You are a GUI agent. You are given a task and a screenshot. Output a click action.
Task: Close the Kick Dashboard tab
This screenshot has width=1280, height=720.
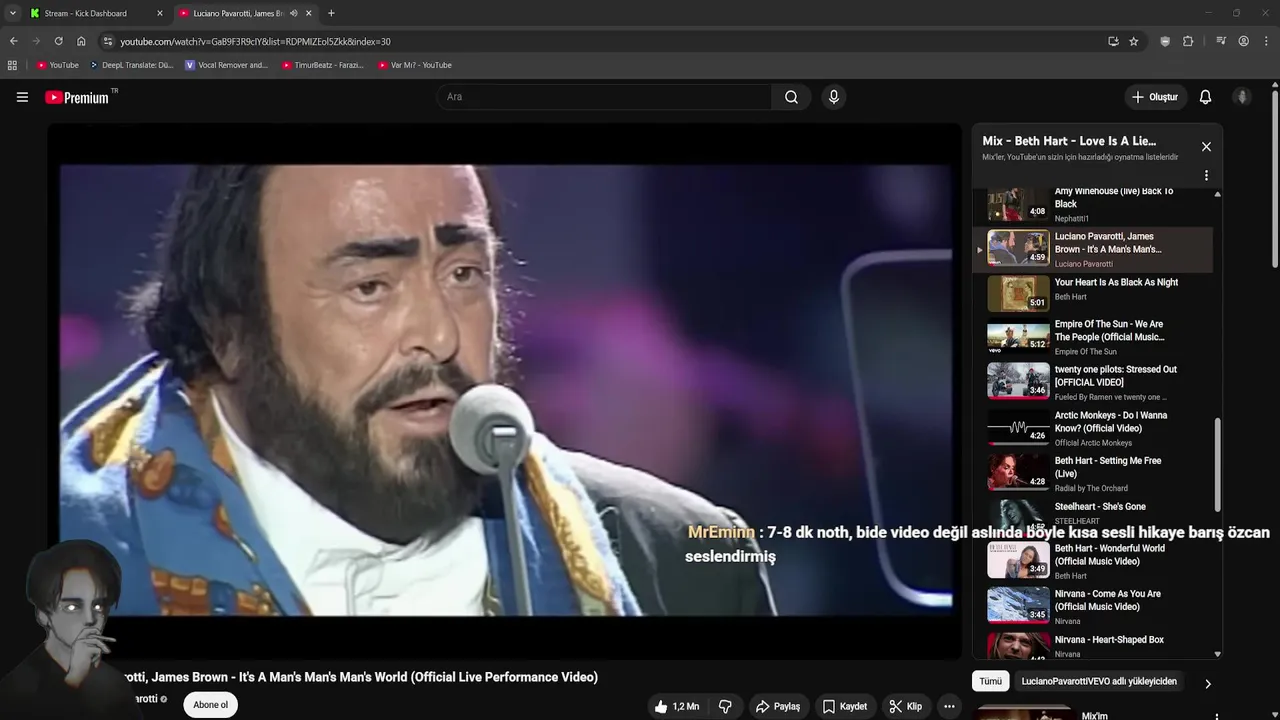159,13
